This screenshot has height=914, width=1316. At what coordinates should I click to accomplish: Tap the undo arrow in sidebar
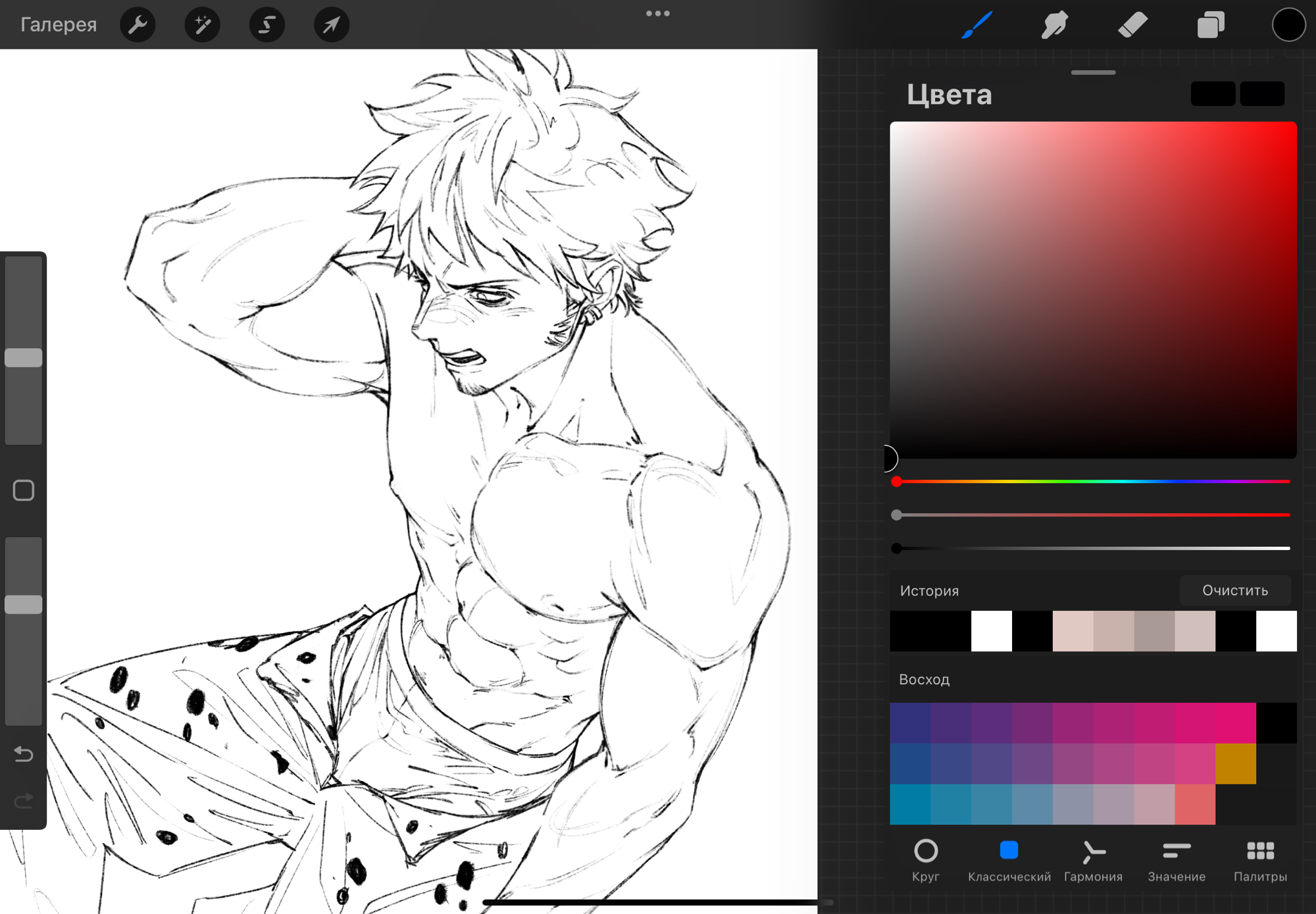24,753
